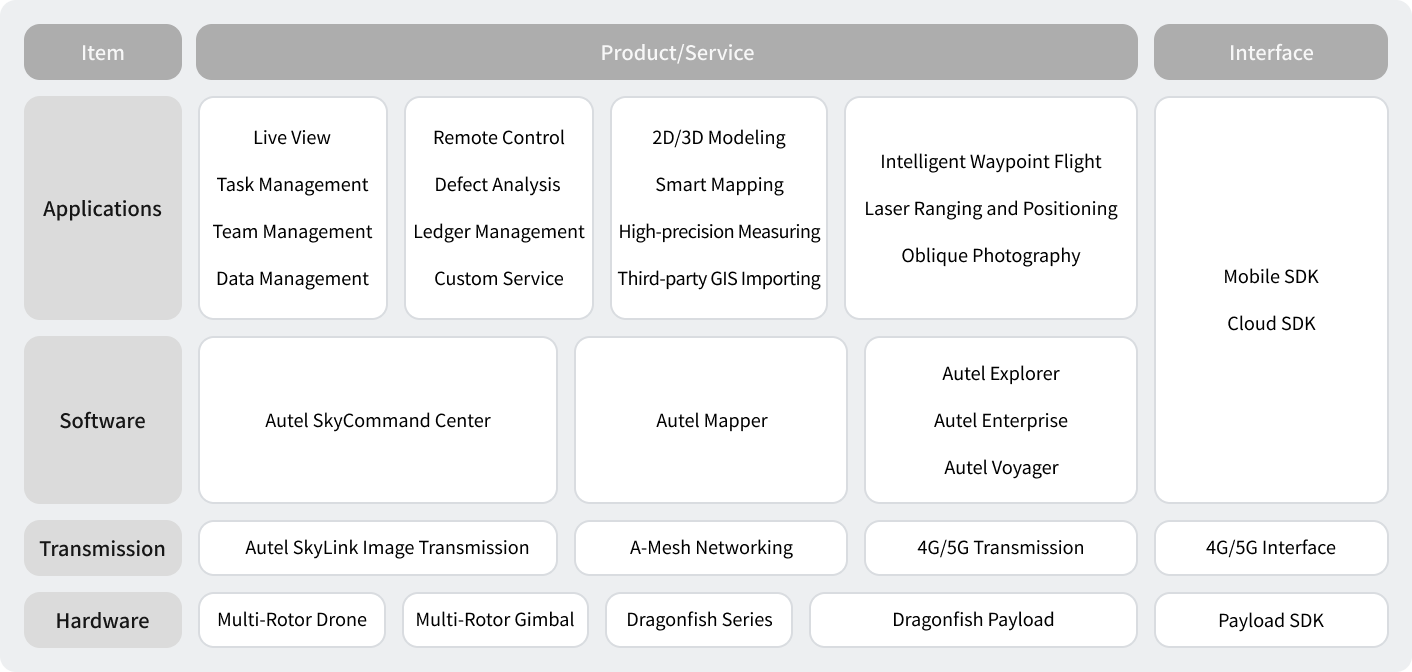Click the Product/Service header
This screenshot has height=672, width=1412.
tap(677, 52)
